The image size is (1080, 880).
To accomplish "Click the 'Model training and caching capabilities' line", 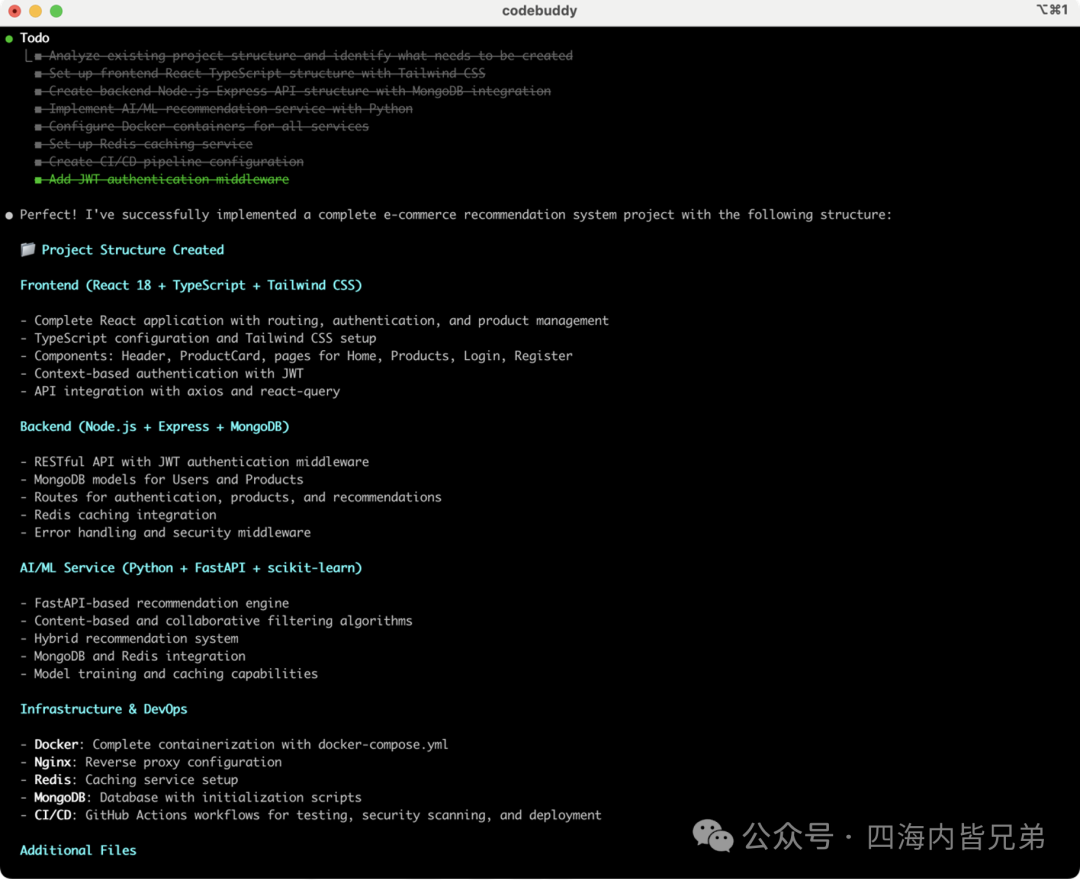I will click(x=169, y=674).
